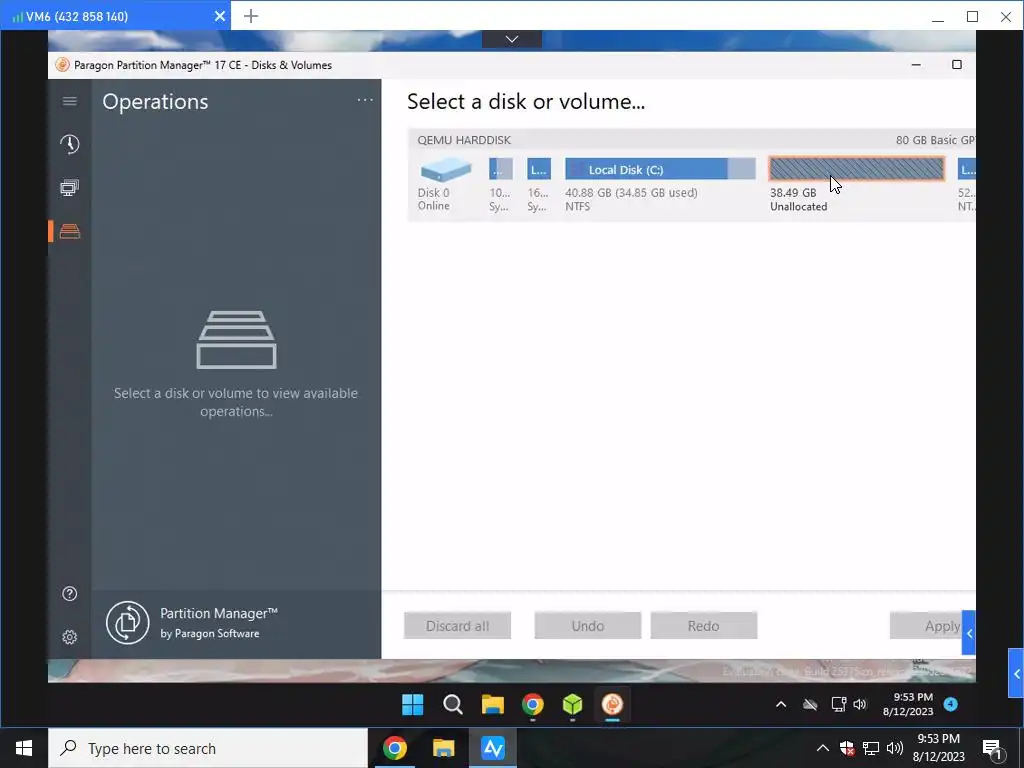The image size is (1024, 768).
Task: Open the hamburger menu in Paragon sidebar
Action: pos(70,101)
